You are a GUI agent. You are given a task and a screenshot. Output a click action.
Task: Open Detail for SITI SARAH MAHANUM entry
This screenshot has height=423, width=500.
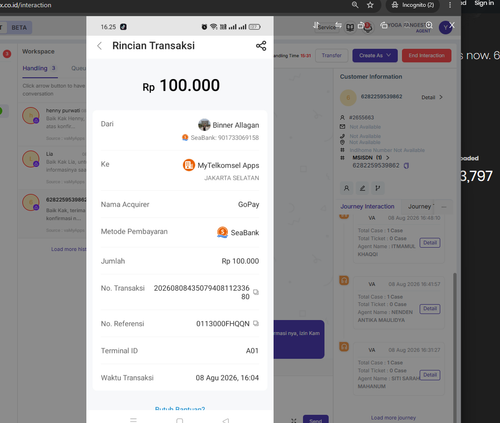pos(430,375)
